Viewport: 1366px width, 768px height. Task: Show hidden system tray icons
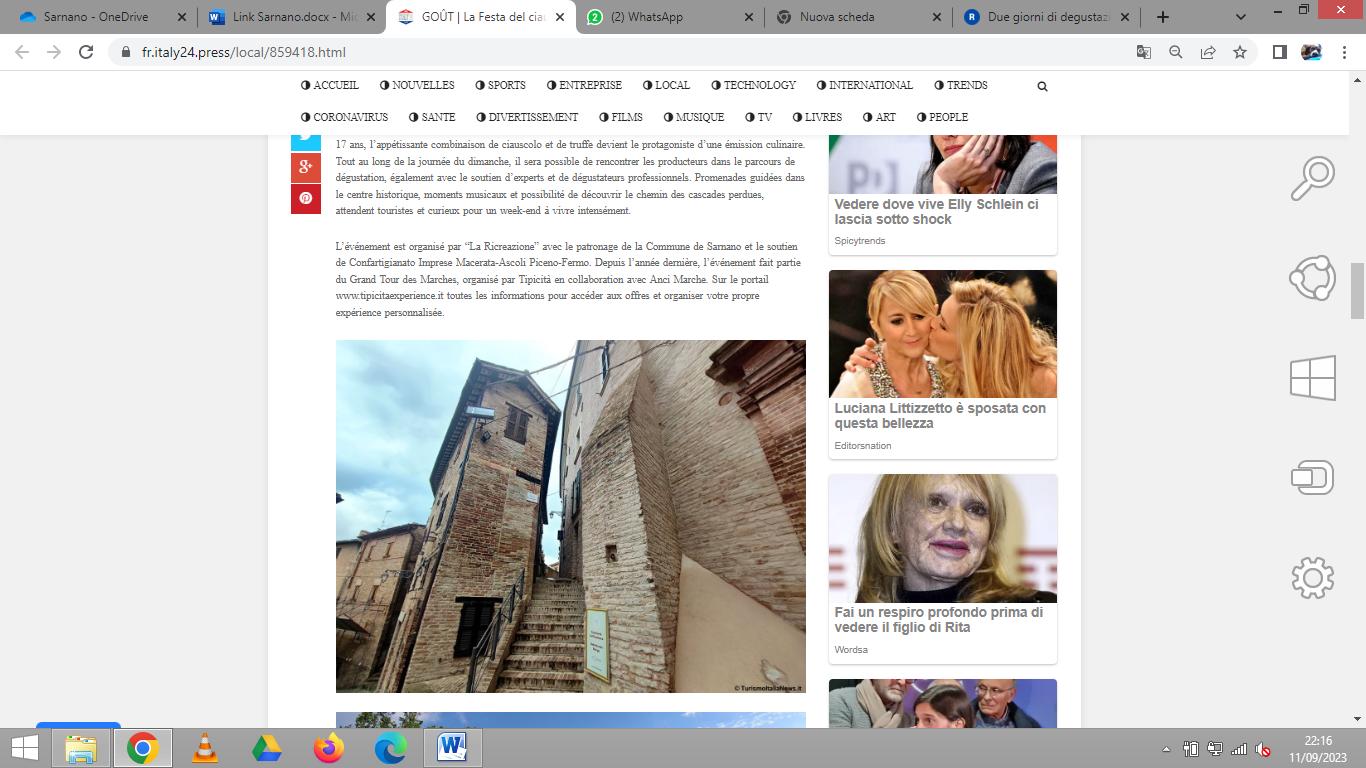(x=1166, y=749)
